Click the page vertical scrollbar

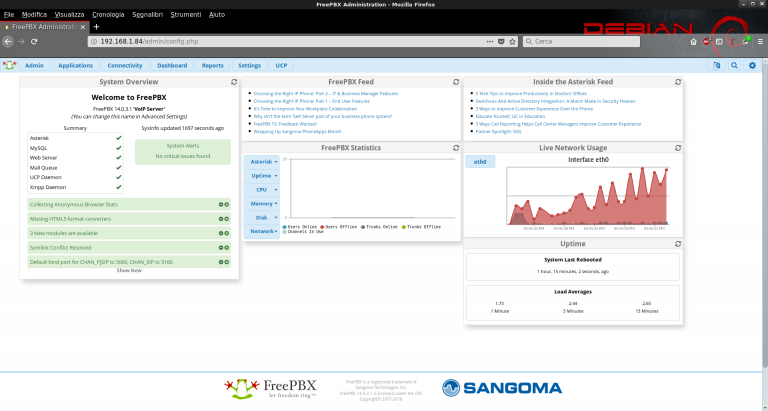[x=765, y=216]
